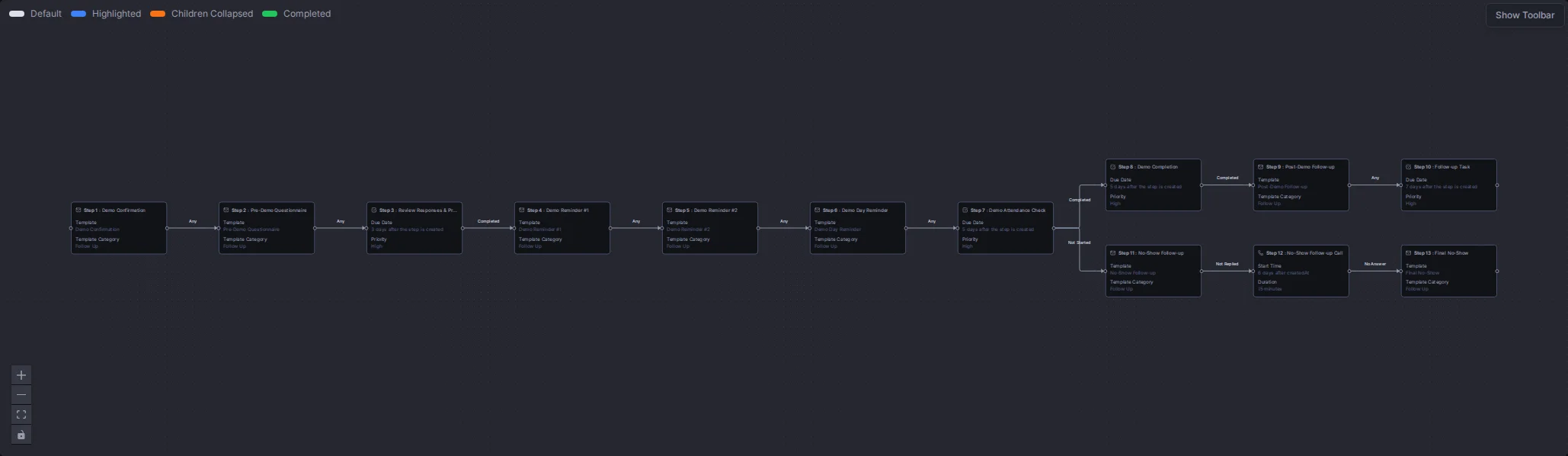Click the "Not Replied" edge label
This screenshot has height=456, width=1568.
[x=1227, y=264]
